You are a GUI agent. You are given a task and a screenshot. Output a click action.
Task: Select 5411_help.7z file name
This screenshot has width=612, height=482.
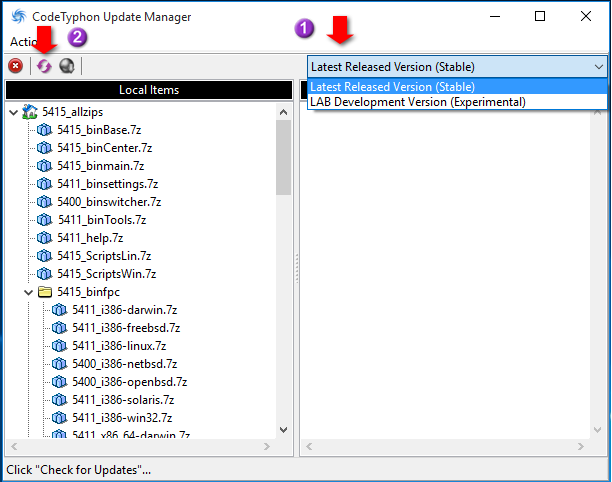(x=90, y=238)
